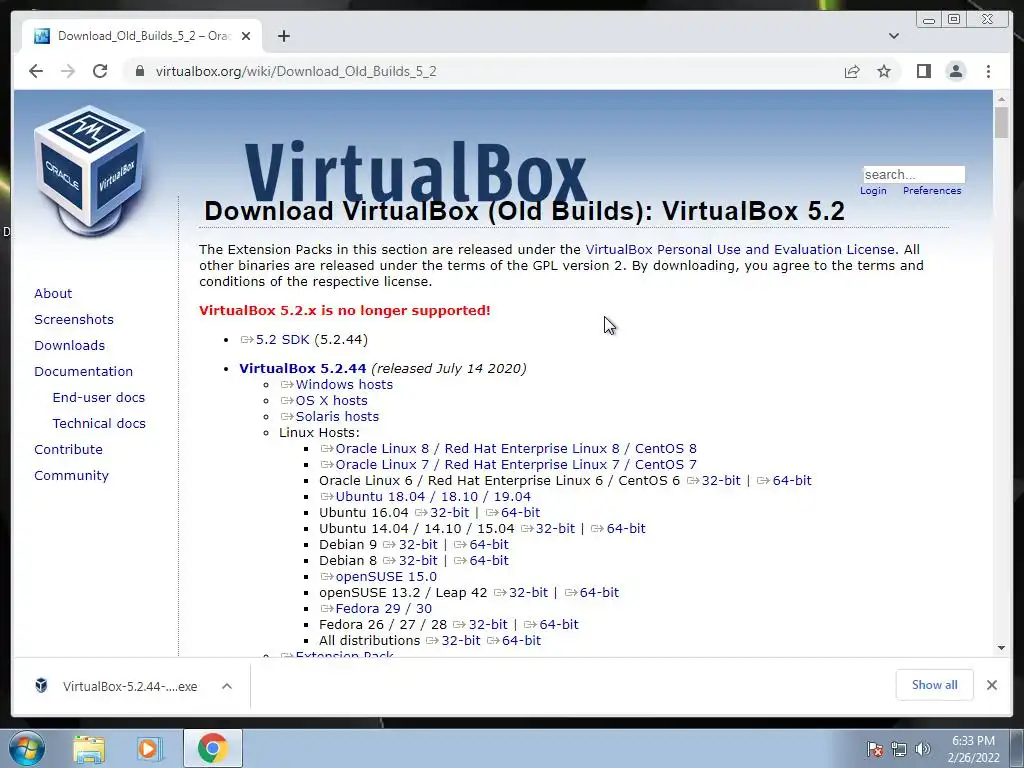The width and height of the screenshot is (1024, 768).
Task: Download Oracle Linux 6 32-bit build
Action: (721, 481)
